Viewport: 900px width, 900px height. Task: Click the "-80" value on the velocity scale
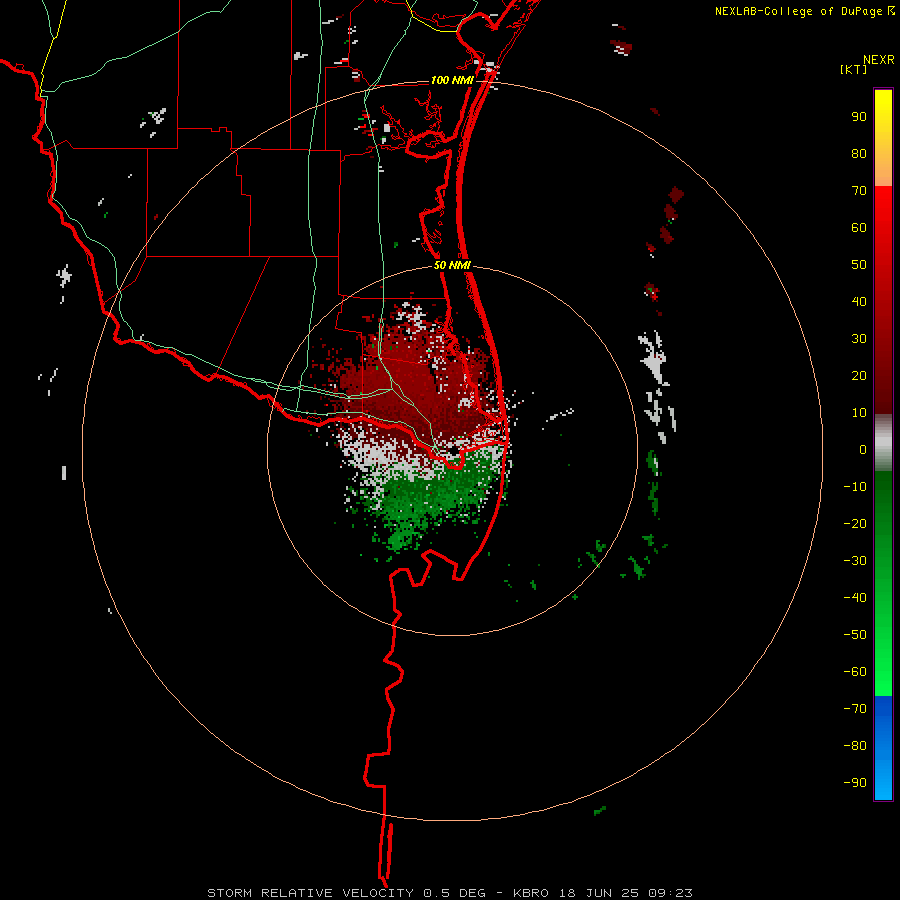point(855,746)
